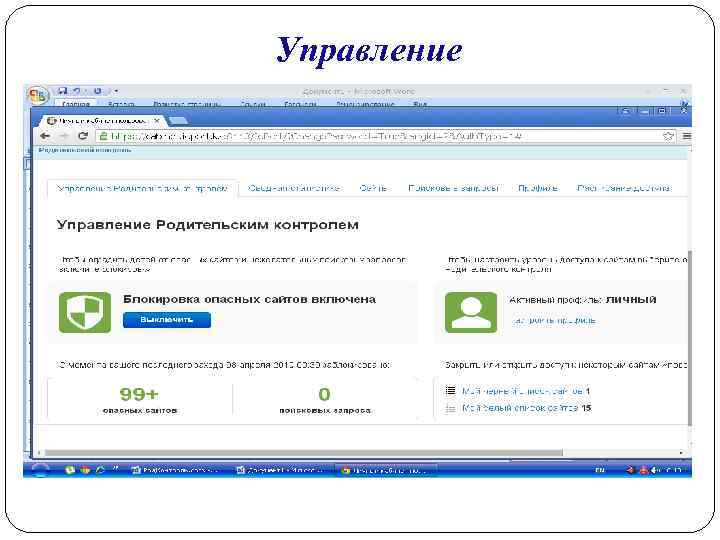Bookmark the page with the star icon
Screen dimensions: 720x540
(668, 136)
